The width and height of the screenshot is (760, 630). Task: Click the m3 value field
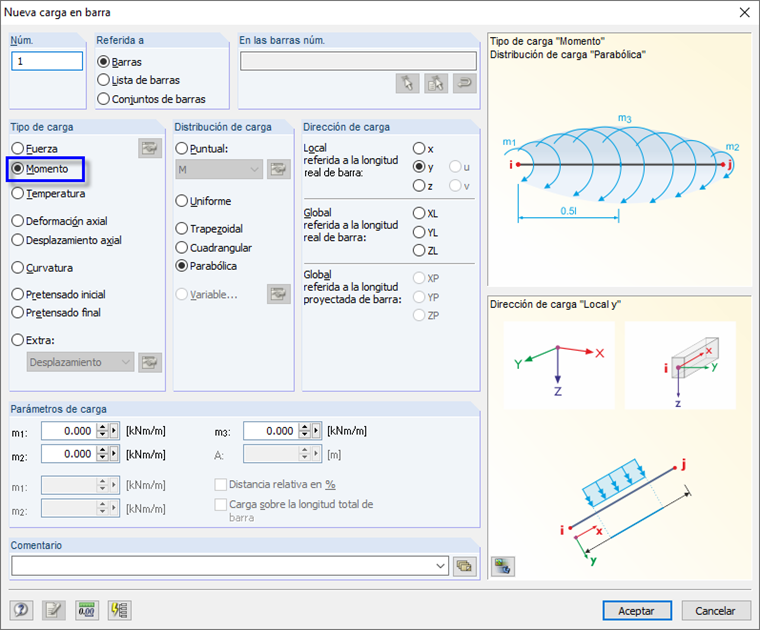[271, 430]
